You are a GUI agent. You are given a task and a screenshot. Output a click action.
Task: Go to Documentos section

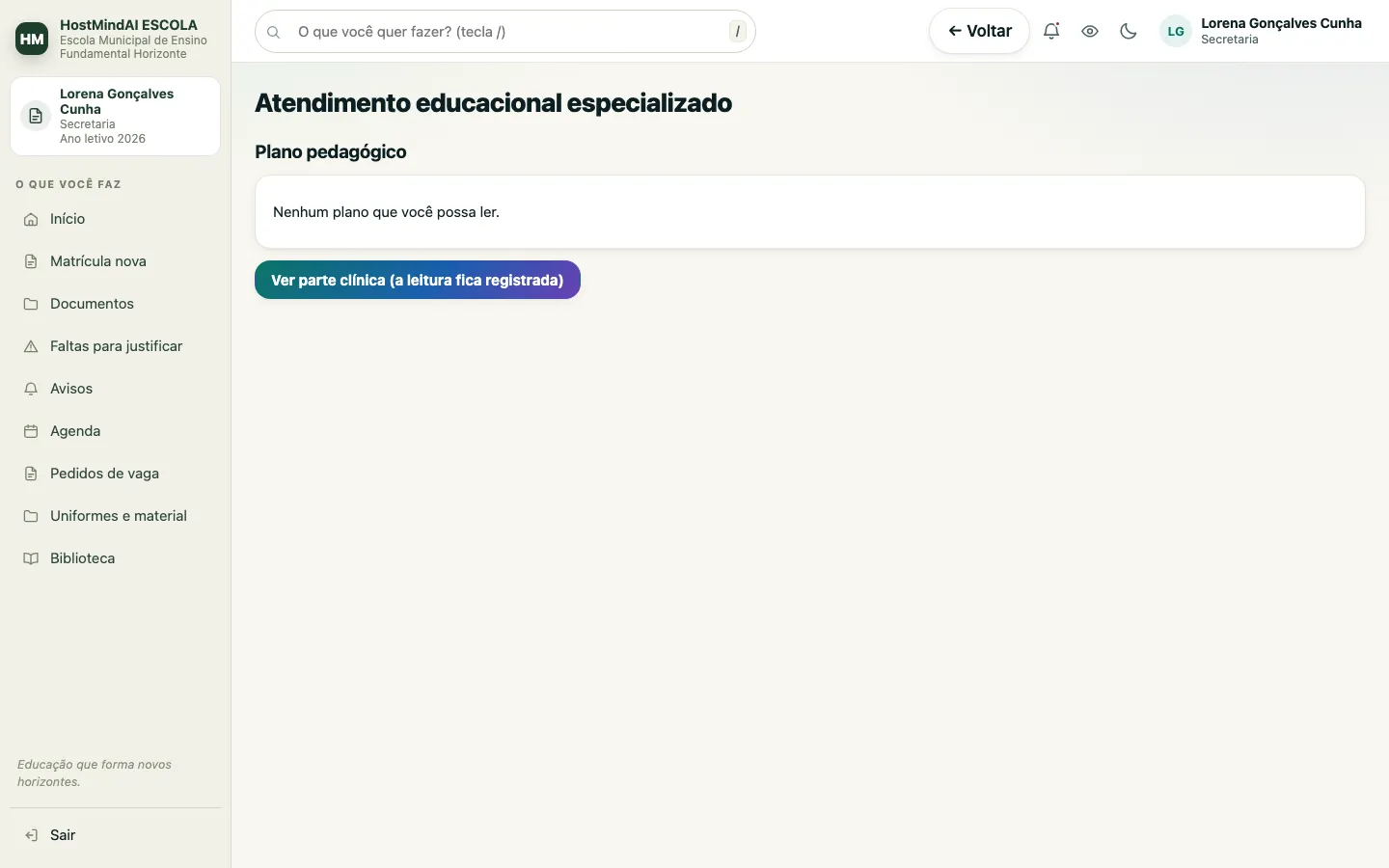click(116, 304)
